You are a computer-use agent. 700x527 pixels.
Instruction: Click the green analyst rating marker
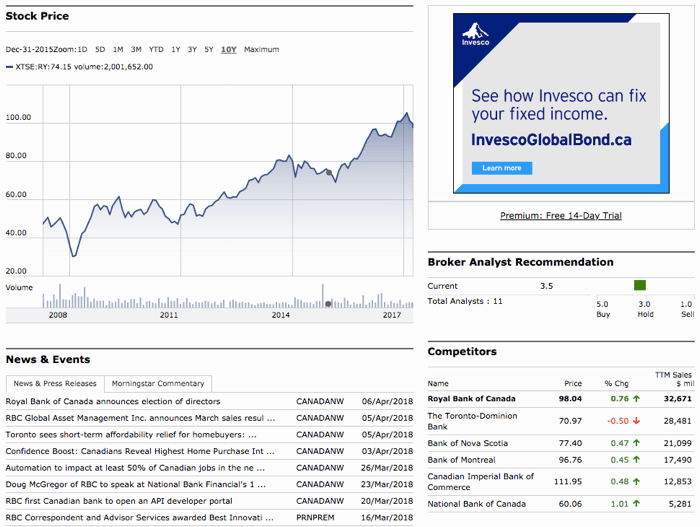coord(640,285)
